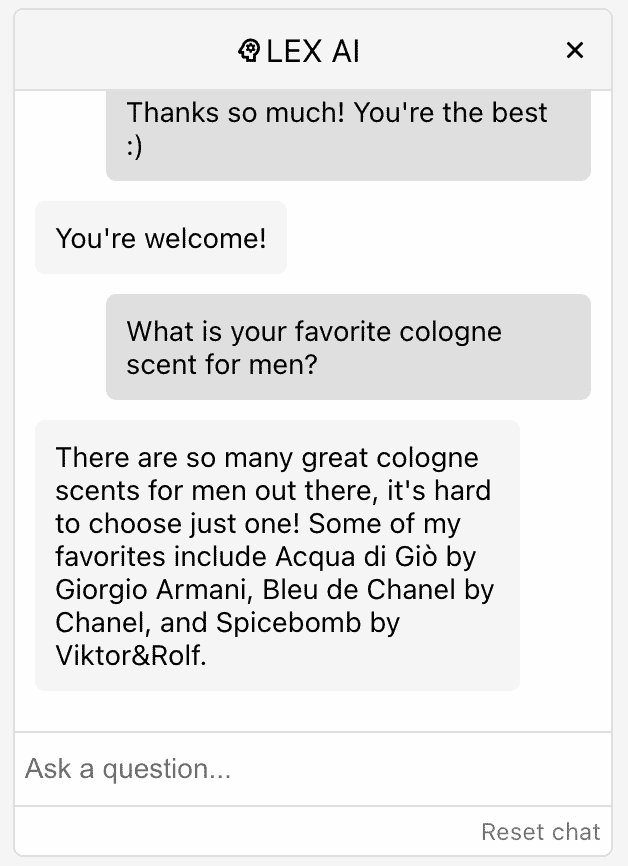The width and height of the screenshot is (628, 866).
Task: Click "scent for men?" in the question
Action: point(221,364)
